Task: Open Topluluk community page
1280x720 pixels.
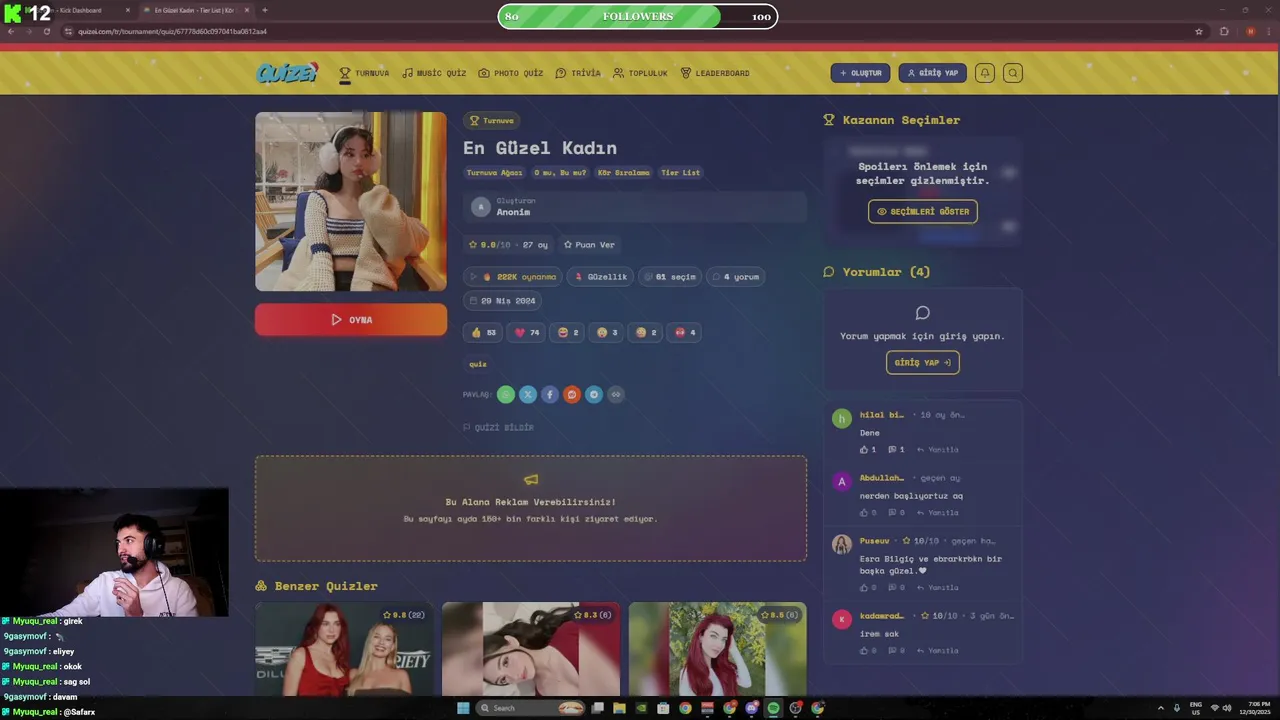Action: (x=640, y=73)
